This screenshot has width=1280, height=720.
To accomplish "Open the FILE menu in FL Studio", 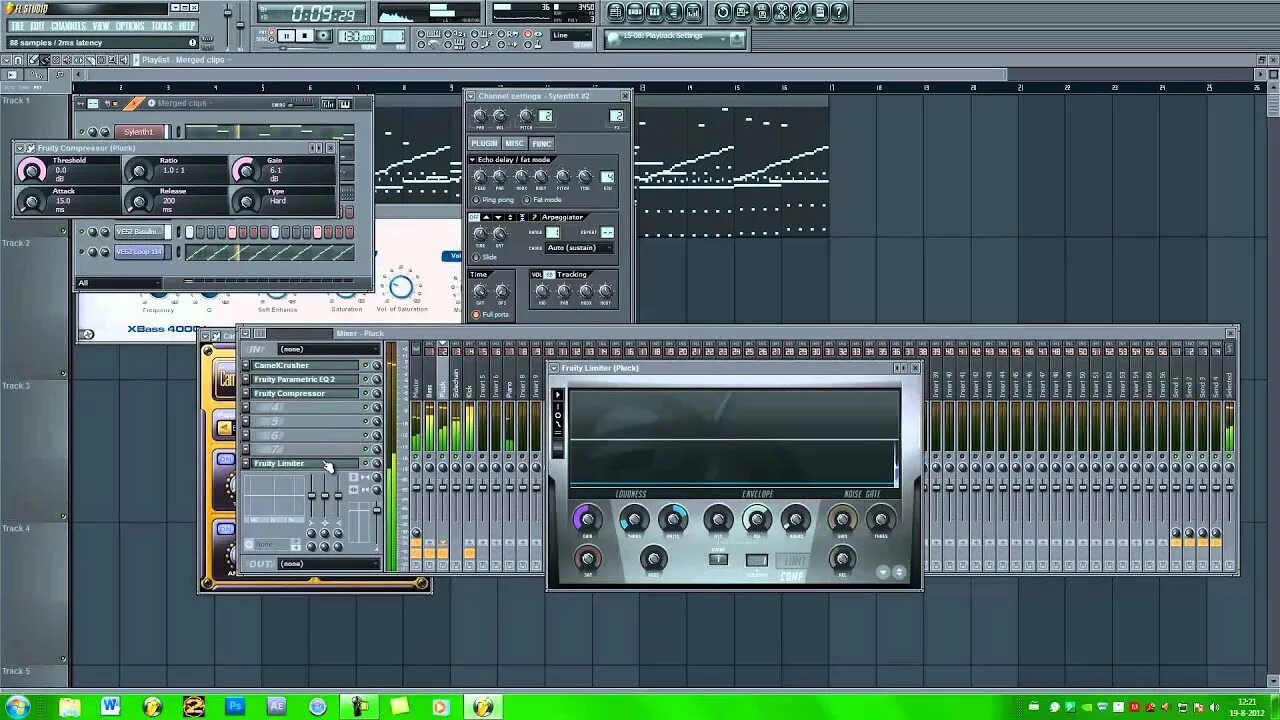I will coord(17,26).
